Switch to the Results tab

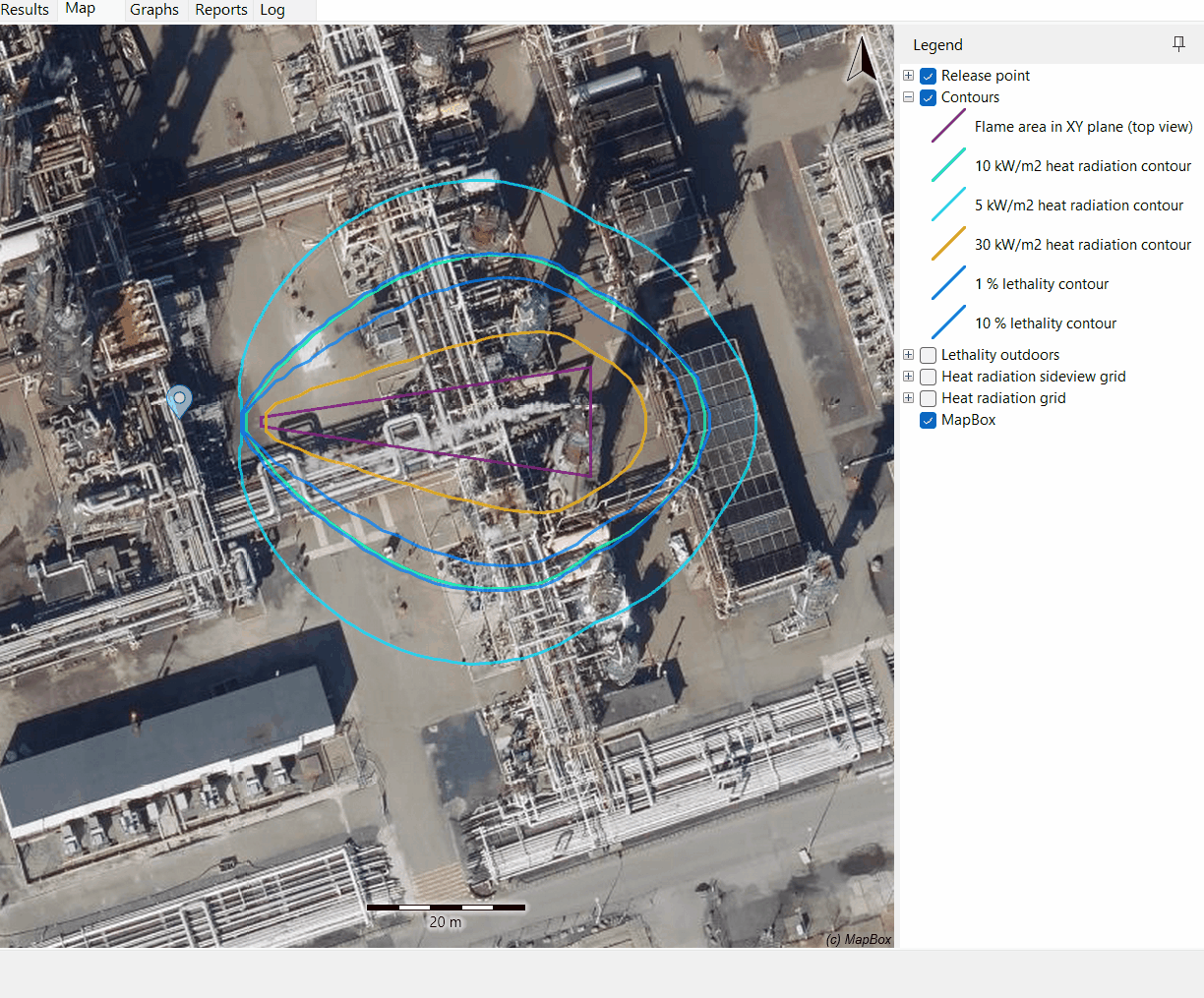click(x=25, y=9)
